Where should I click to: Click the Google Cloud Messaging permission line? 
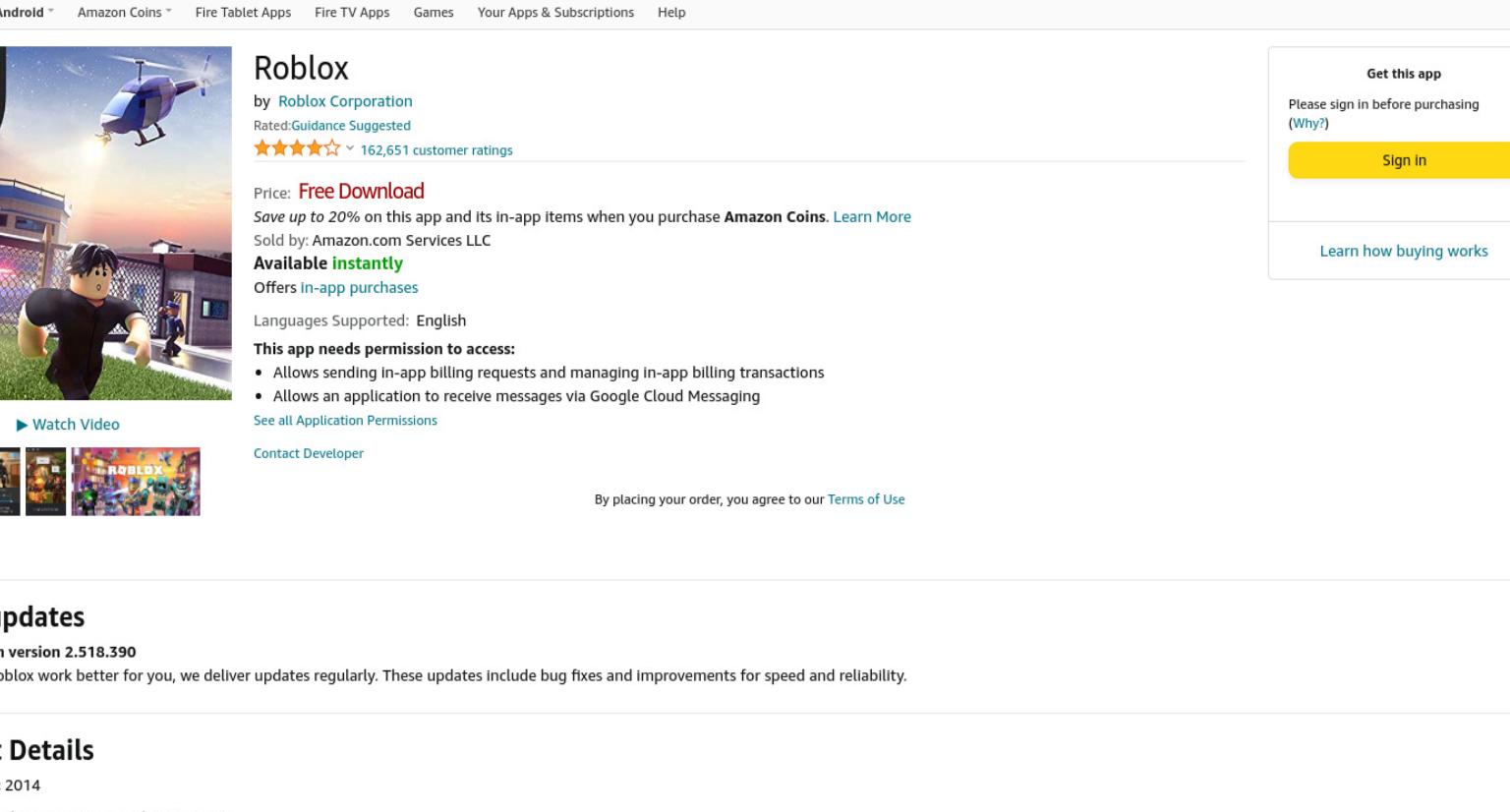click(516, 396)
